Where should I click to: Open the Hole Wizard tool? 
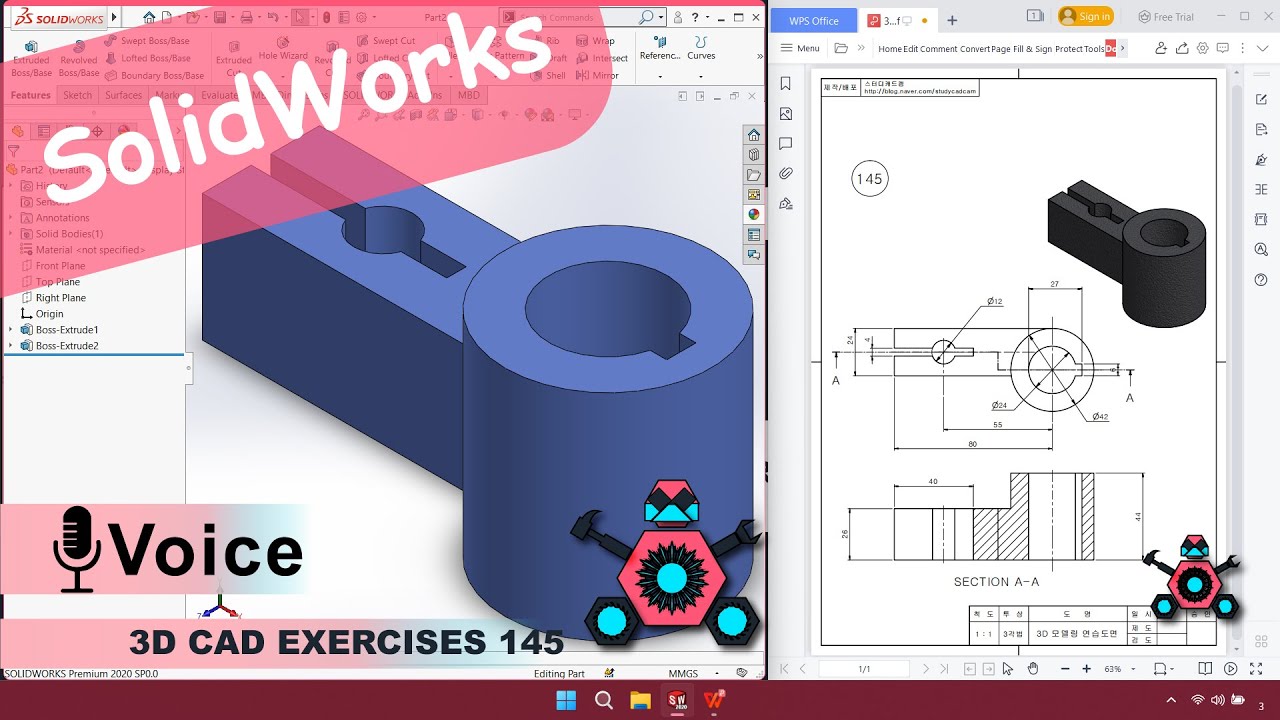[x=283, y=49]
